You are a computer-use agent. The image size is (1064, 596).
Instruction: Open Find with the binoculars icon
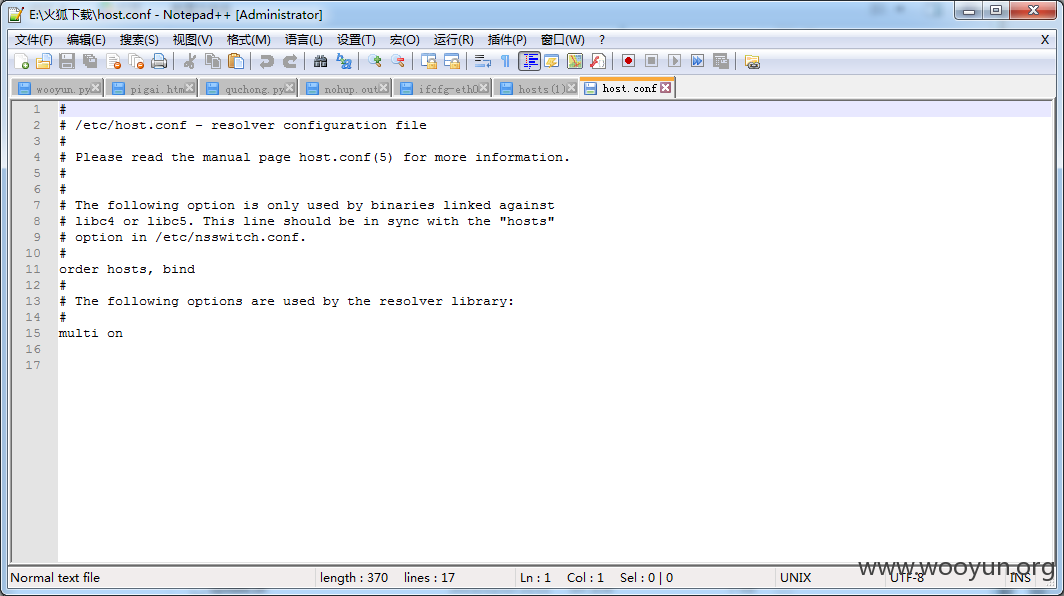pyautogui.click(x=320, y=62)
